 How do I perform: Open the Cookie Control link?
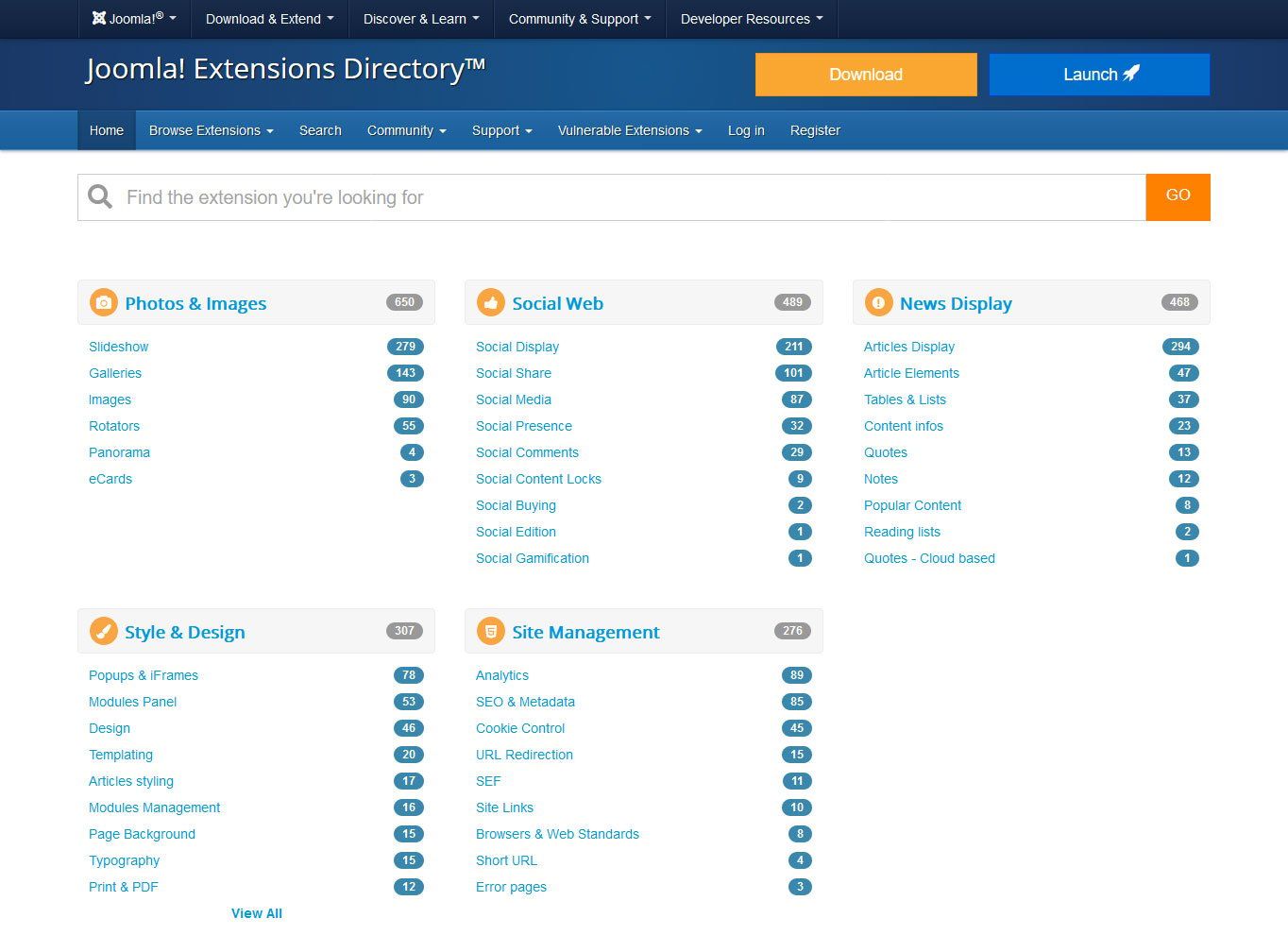pos(520,728)
